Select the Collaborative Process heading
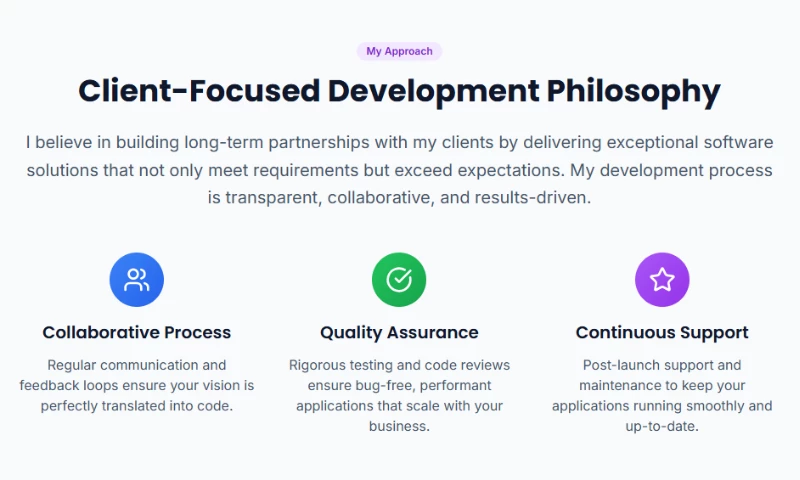 coord(136,332)
